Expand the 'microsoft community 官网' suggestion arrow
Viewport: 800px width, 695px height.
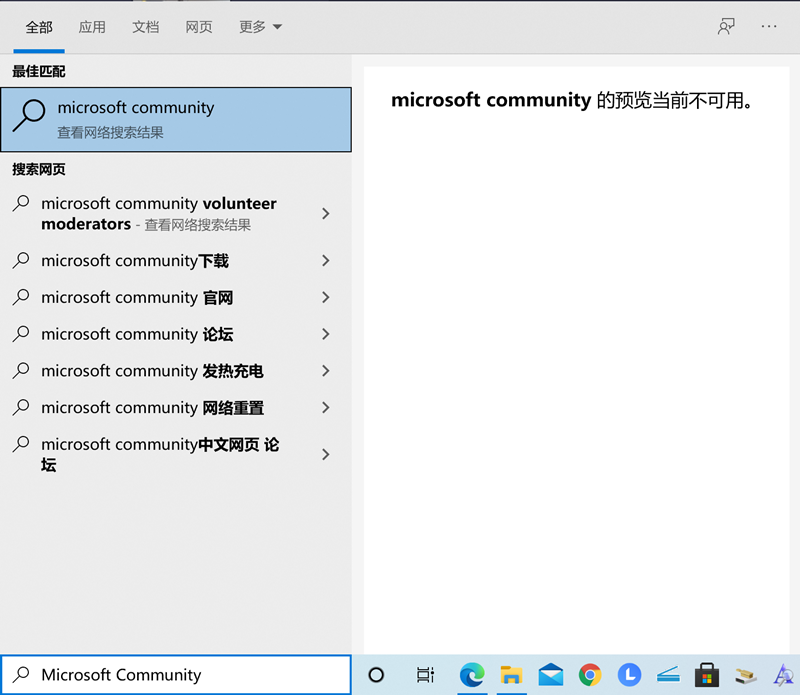tap(325, 297)
